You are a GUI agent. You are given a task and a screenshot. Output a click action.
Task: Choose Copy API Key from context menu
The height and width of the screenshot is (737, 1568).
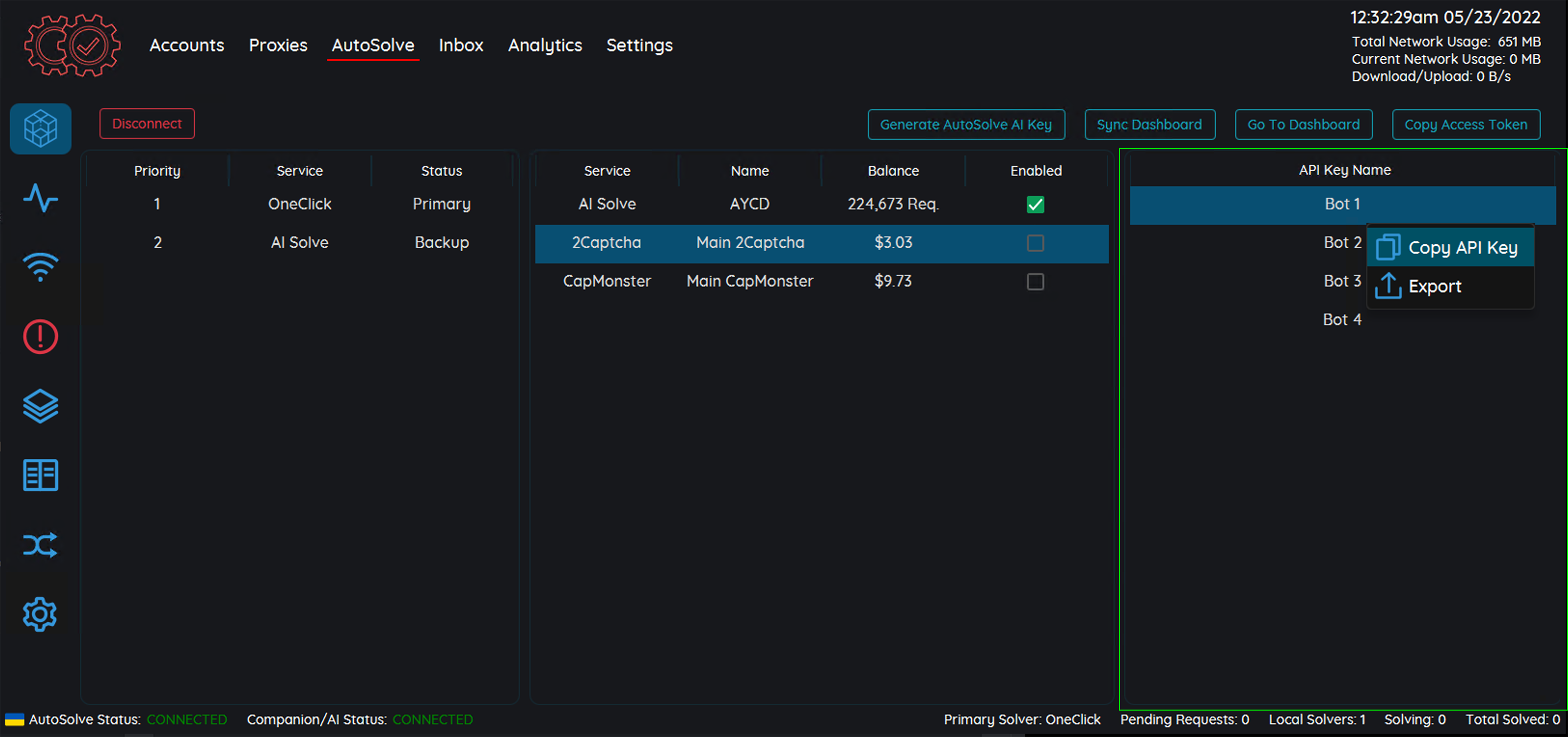click(1451, 247)
